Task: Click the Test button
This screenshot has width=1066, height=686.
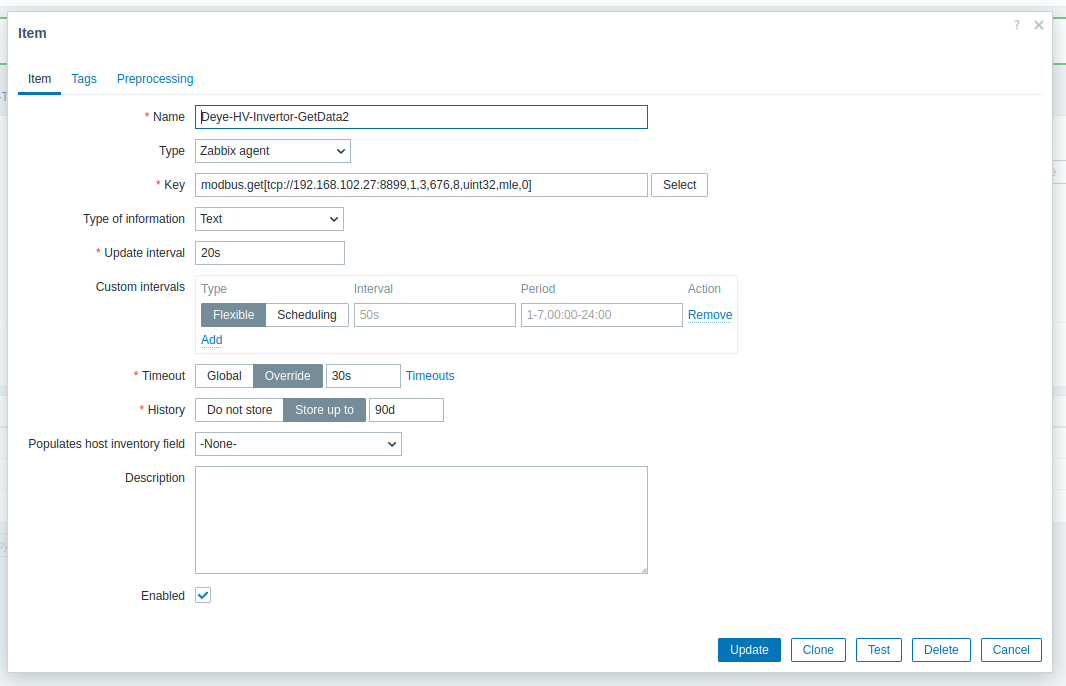Action: tap(878, 650)
